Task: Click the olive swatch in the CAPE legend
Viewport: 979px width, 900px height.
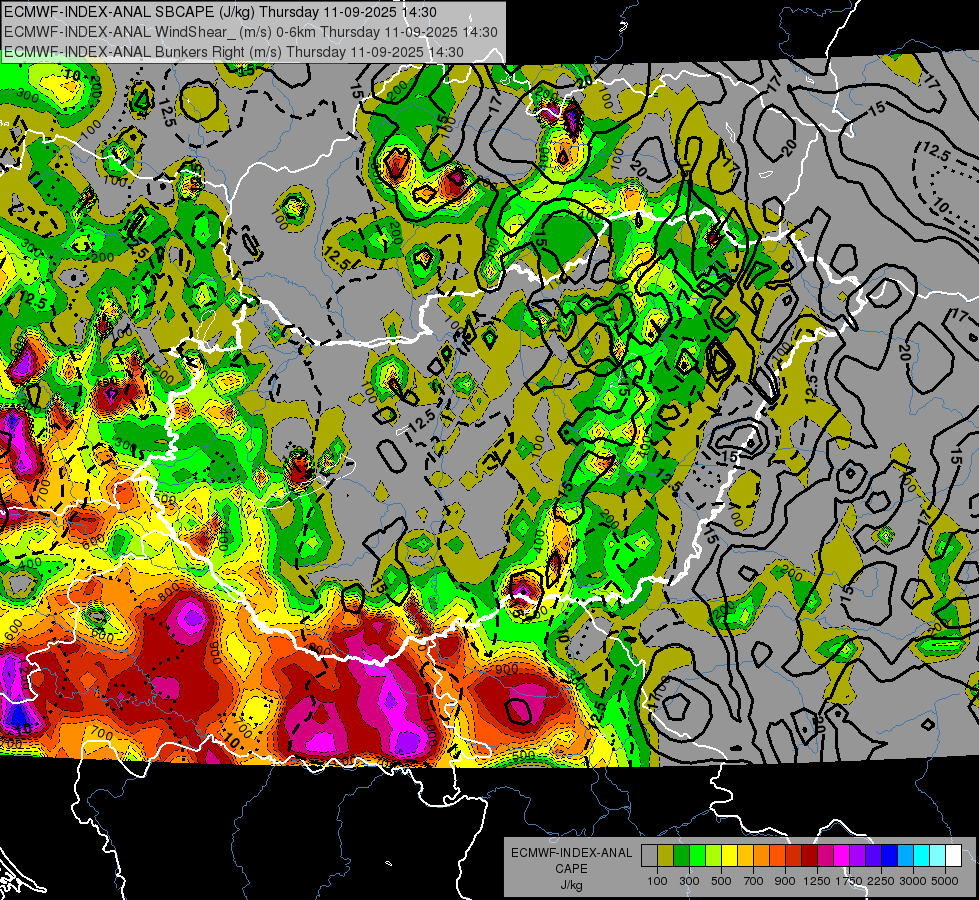Action: (x=665, y=856)
